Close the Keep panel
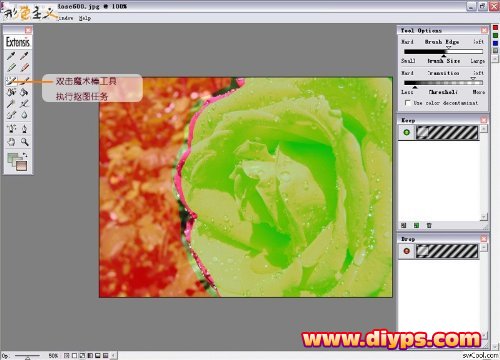This screenshot has height=360, width=500. 484,119
